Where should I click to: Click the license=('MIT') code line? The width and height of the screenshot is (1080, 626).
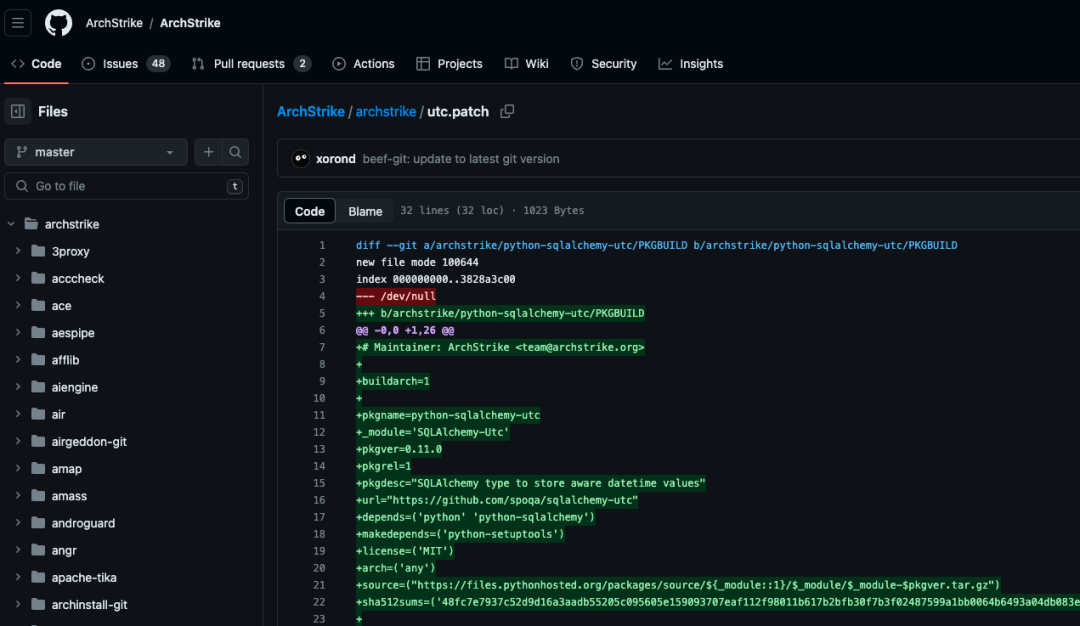[405, 551]
